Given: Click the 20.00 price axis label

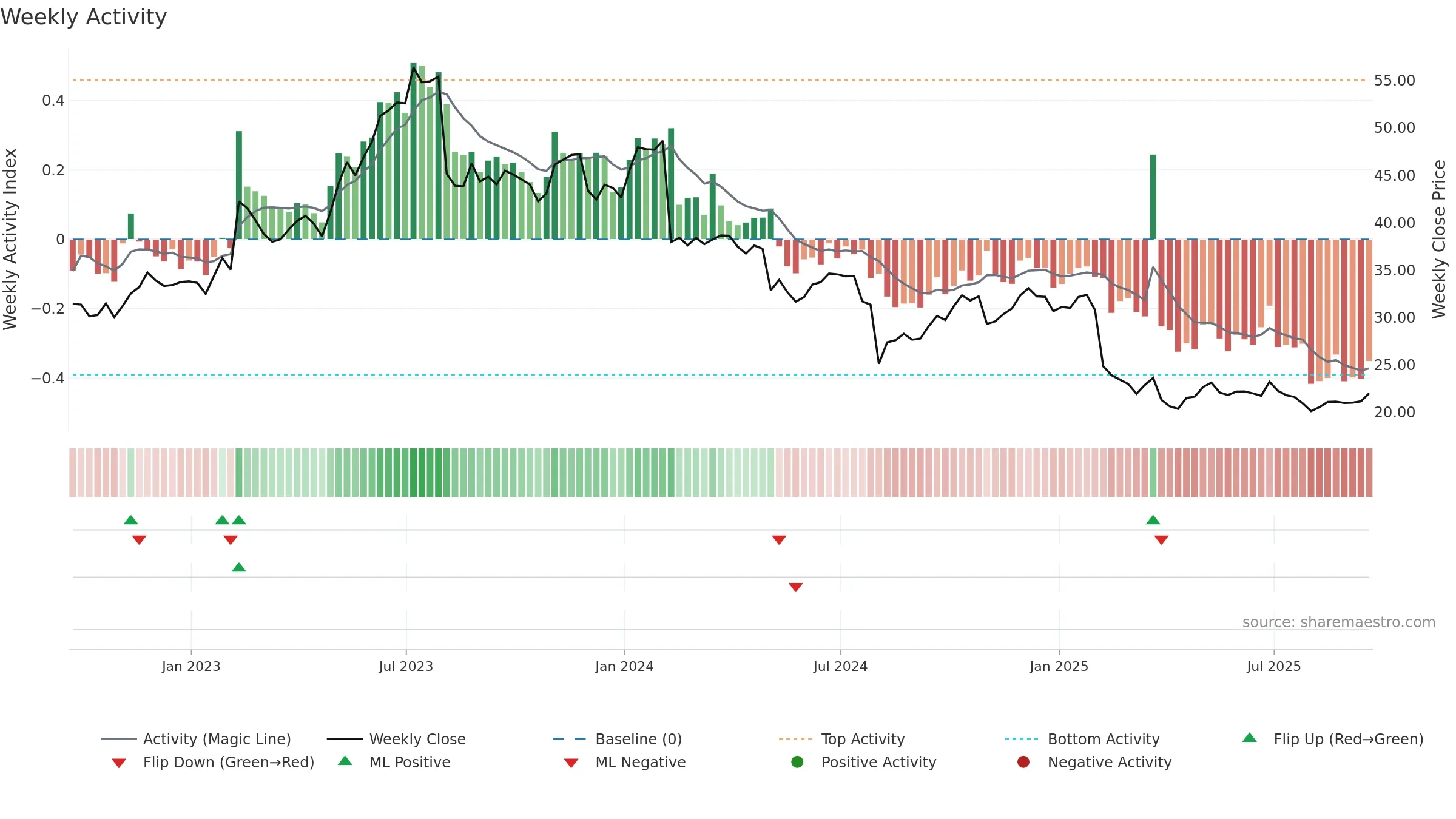Looking at the screenshot, I should (x=1394, y=413).
